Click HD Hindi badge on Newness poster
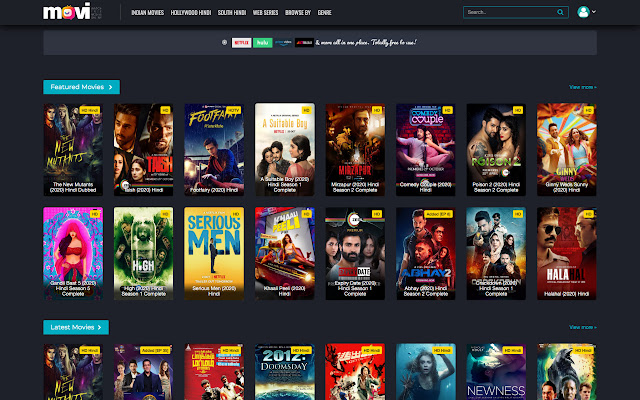The image size is (640, 400). (x=513, y=350)
